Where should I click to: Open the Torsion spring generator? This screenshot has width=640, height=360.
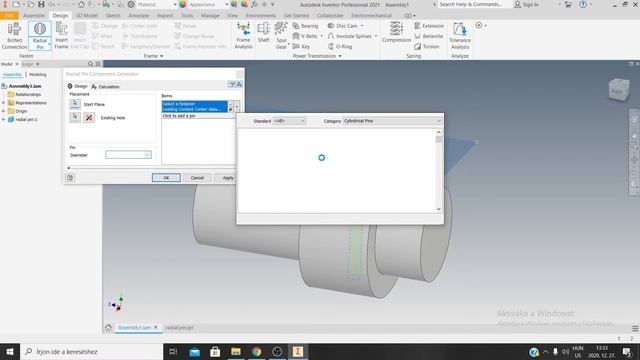point(427,47)
